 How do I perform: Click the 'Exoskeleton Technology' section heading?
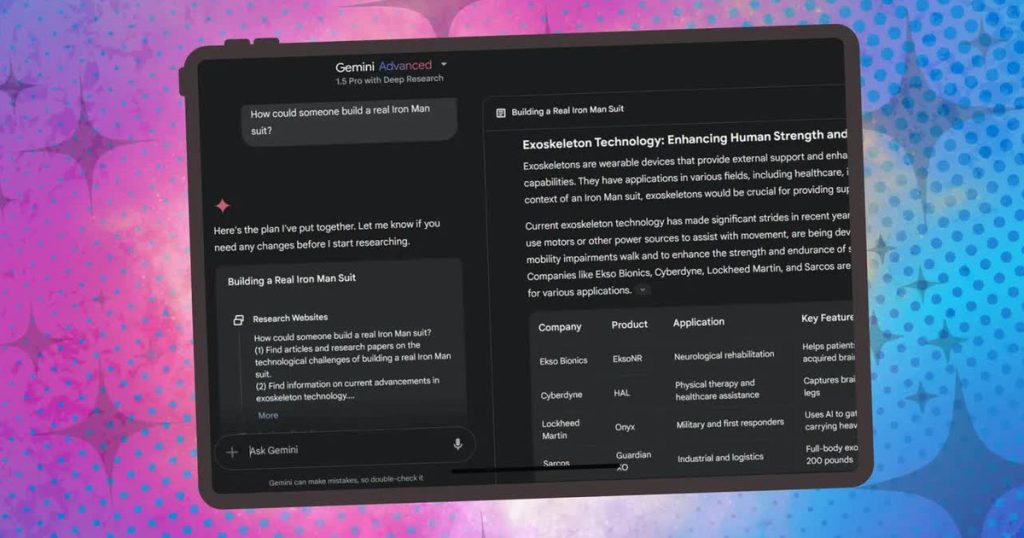pos(684,136)
